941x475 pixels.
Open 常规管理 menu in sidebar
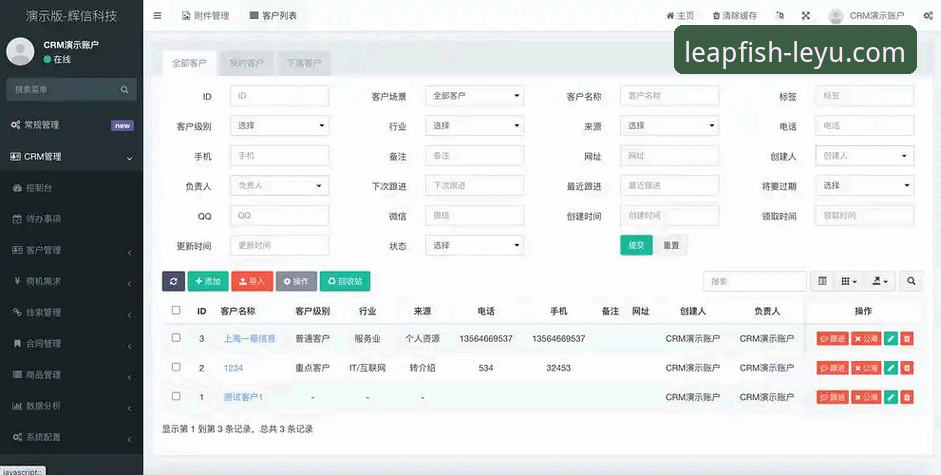(x=71, y=125)
